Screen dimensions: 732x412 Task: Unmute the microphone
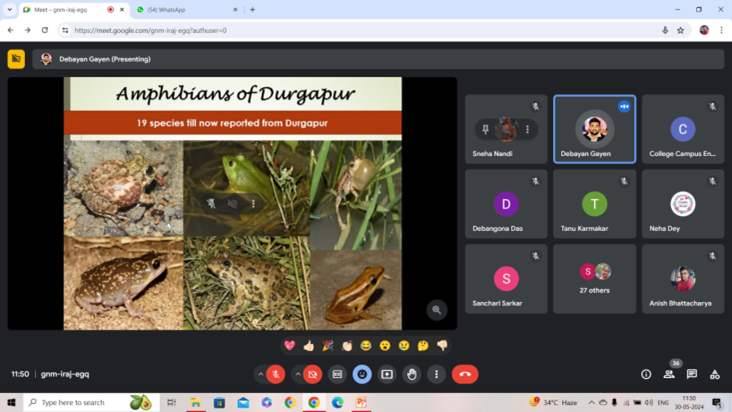[275, 374]
